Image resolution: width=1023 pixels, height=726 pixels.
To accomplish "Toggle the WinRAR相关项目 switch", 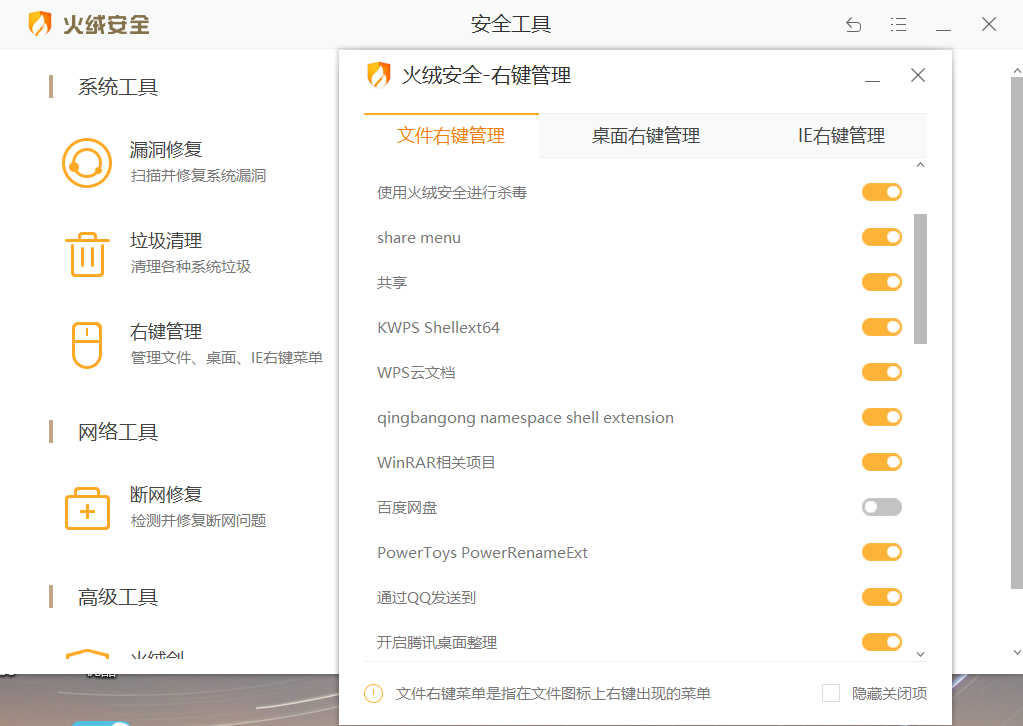I will (881, 462).
